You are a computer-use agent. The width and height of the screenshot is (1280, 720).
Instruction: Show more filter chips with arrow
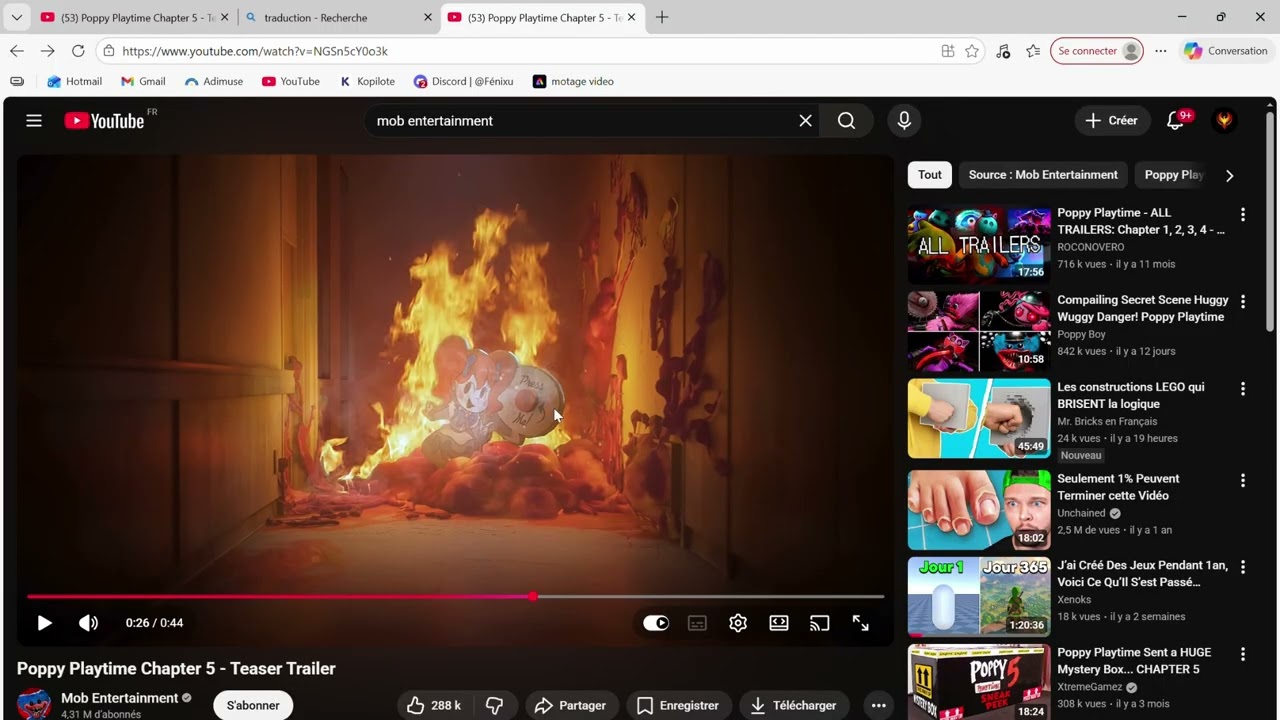coord(1229,175)
